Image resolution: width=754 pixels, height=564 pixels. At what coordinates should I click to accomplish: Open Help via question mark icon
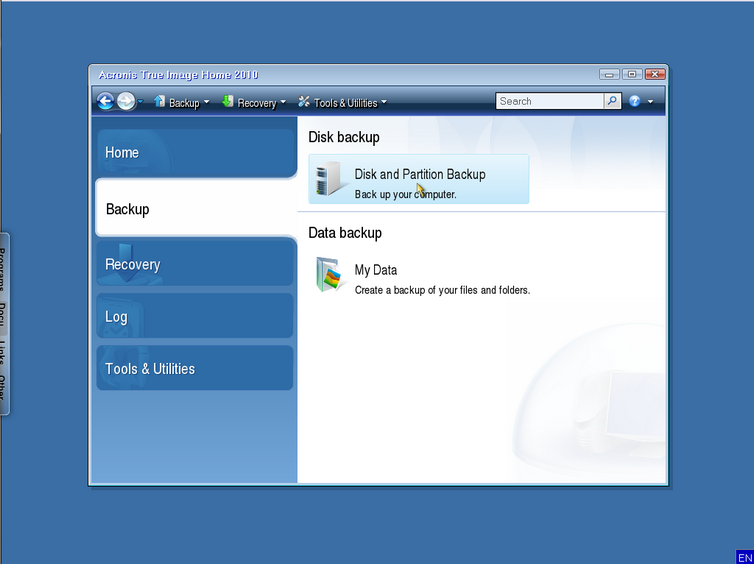coord(635,101)
